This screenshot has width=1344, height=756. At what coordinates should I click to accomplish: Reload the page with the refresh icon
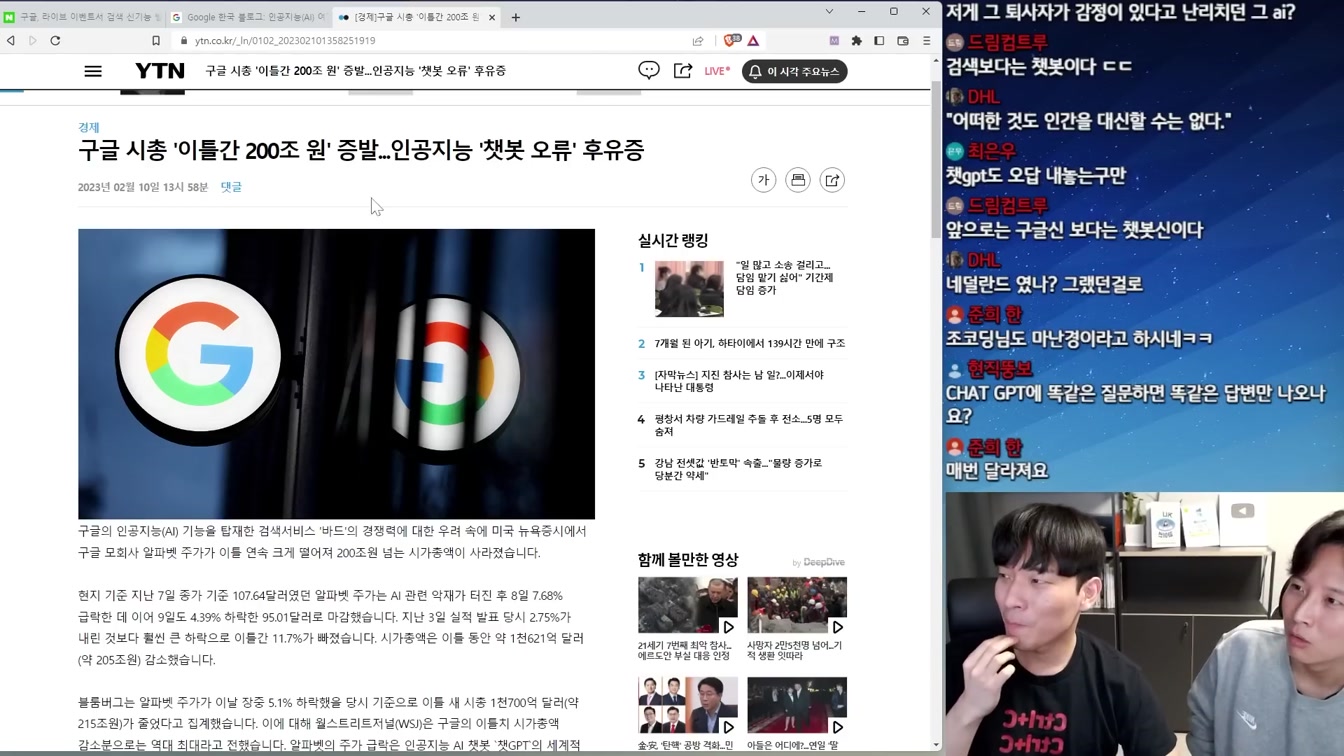point(55,41)
